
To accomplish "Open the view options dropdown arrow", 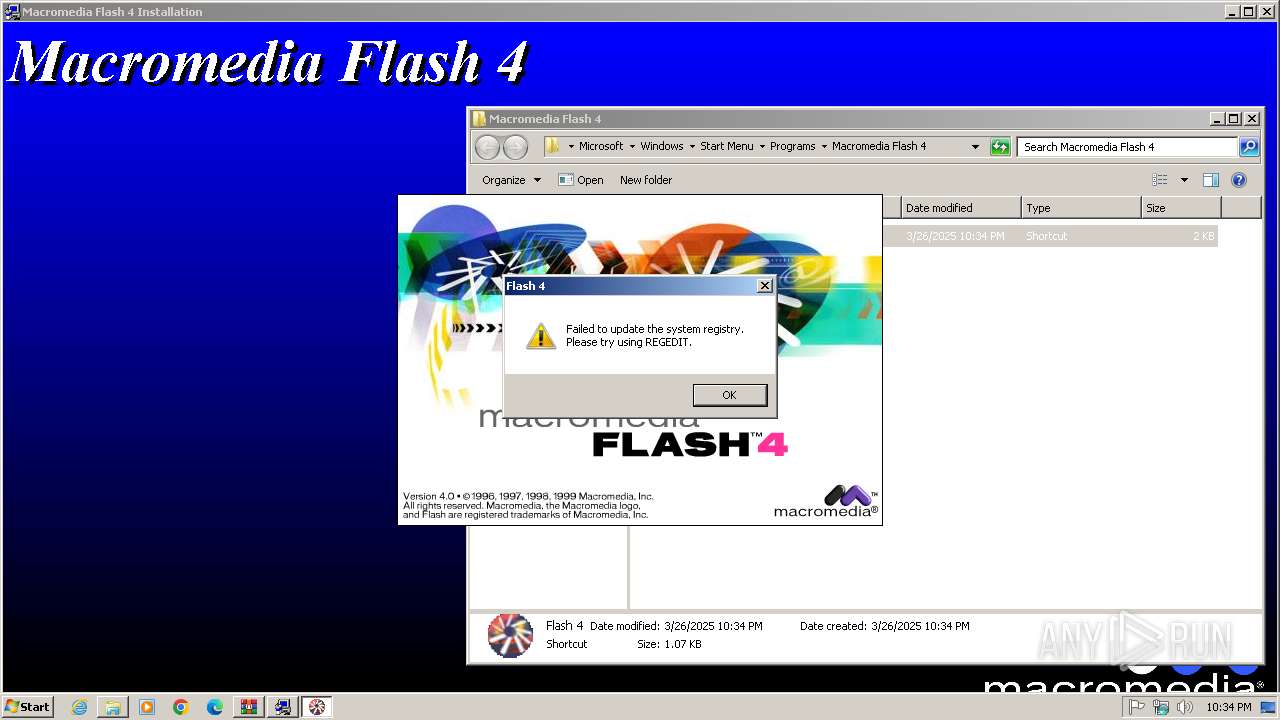I will click(1184, 180).
